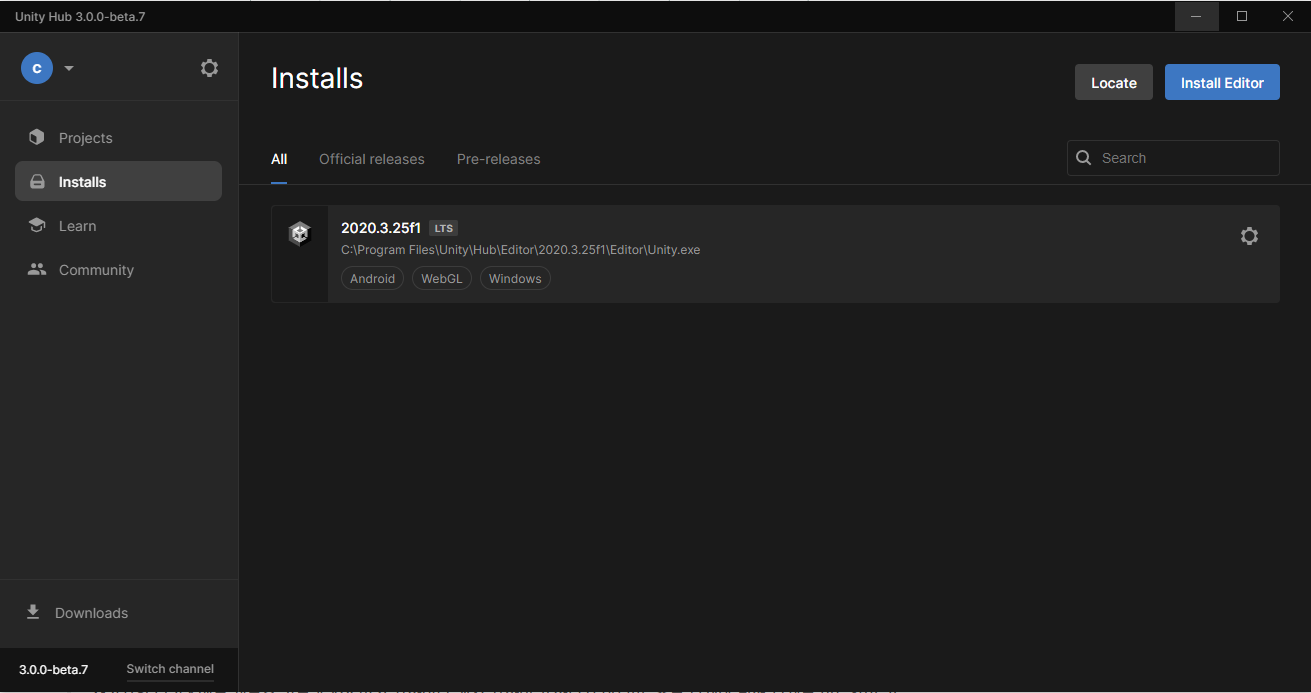
Task: Open the Community section
Action: 118,270
